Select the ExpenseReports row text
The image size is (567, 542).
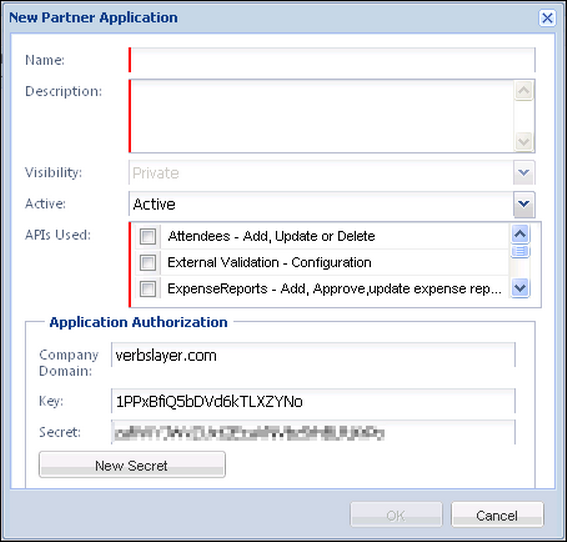[x=334, y=289]
